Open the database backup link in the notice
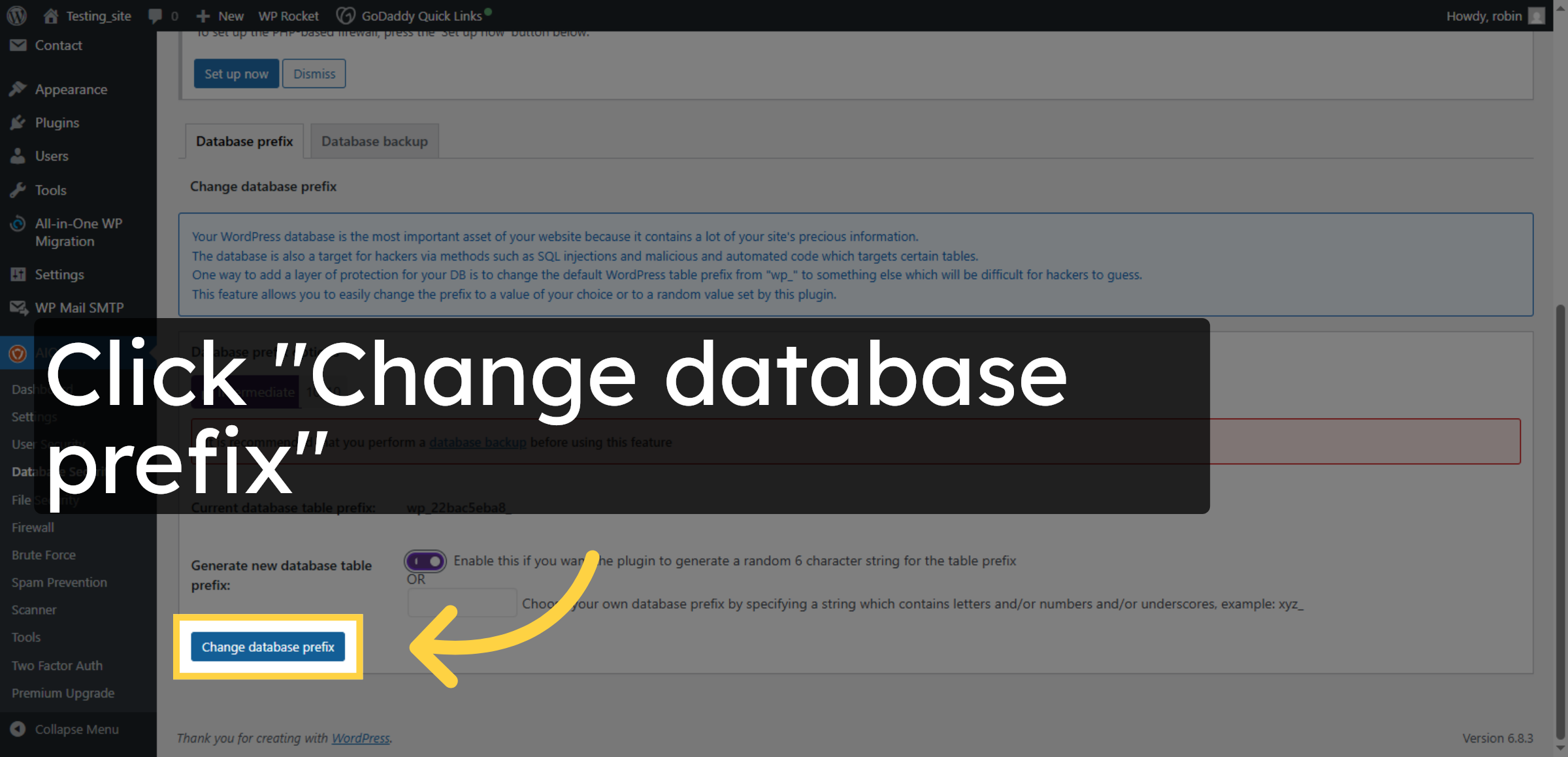The image size is (1568, 757). click(478, 442)
